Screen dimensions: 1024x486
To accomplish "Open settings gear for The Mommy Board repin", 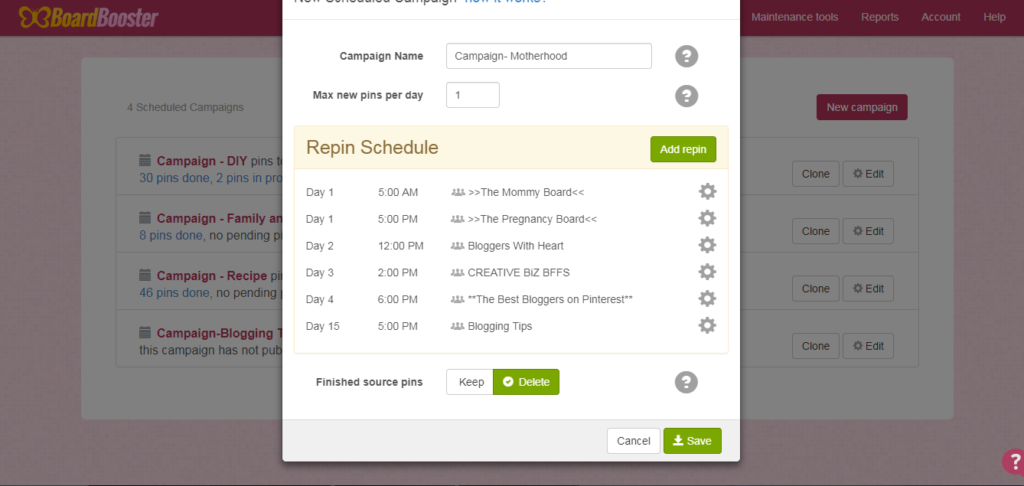I will click(x=707, y=191).
